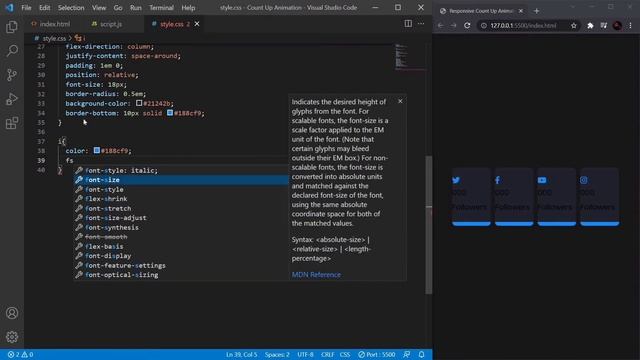The height and width of the screenshot is (360, 640).
Task: Select the font-stretch suggestion
Action: [181, 208]
